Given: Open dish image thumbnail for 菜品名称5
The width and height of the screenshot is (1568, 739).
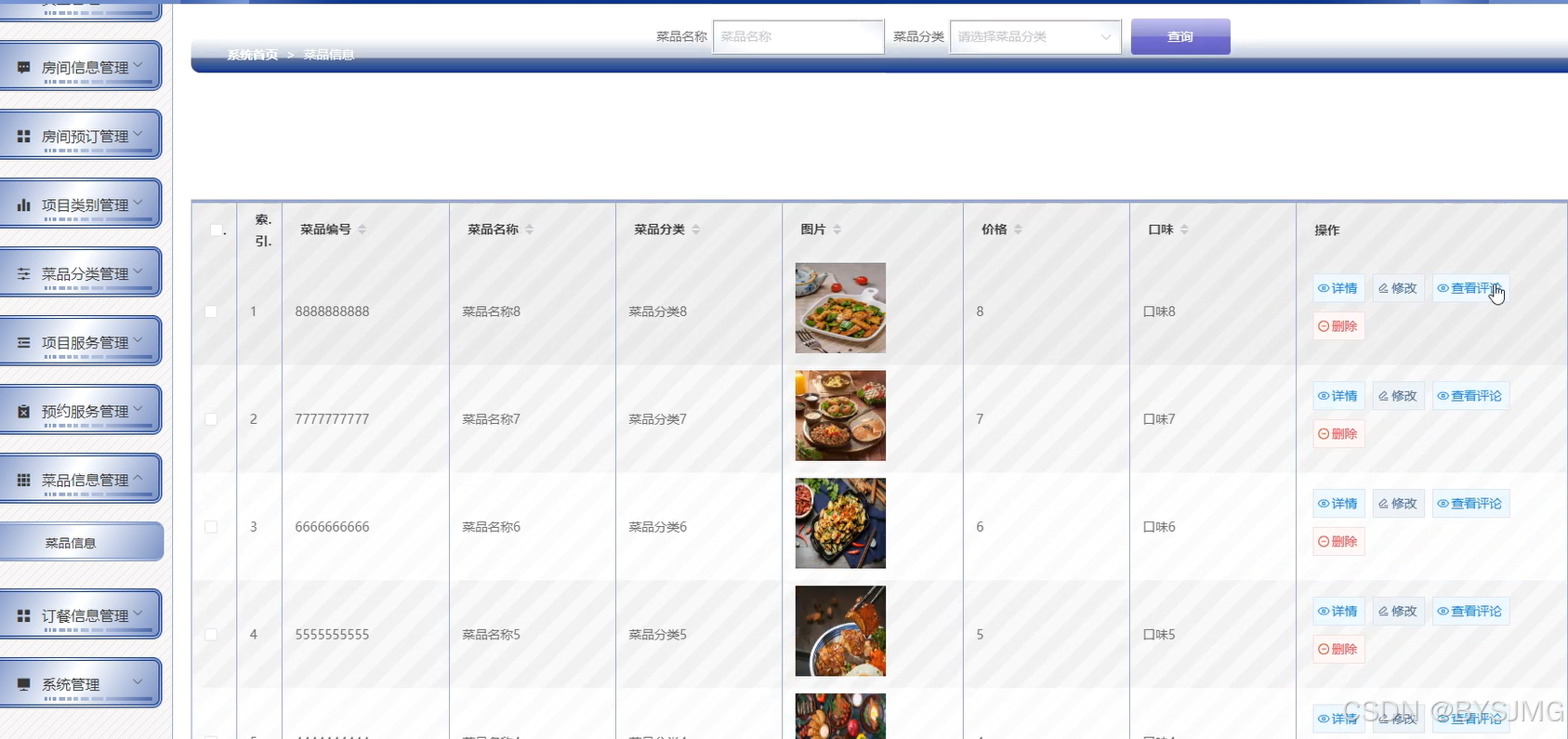Looking at the screenshot, I should pyautogui.click(x=840, y=631).
